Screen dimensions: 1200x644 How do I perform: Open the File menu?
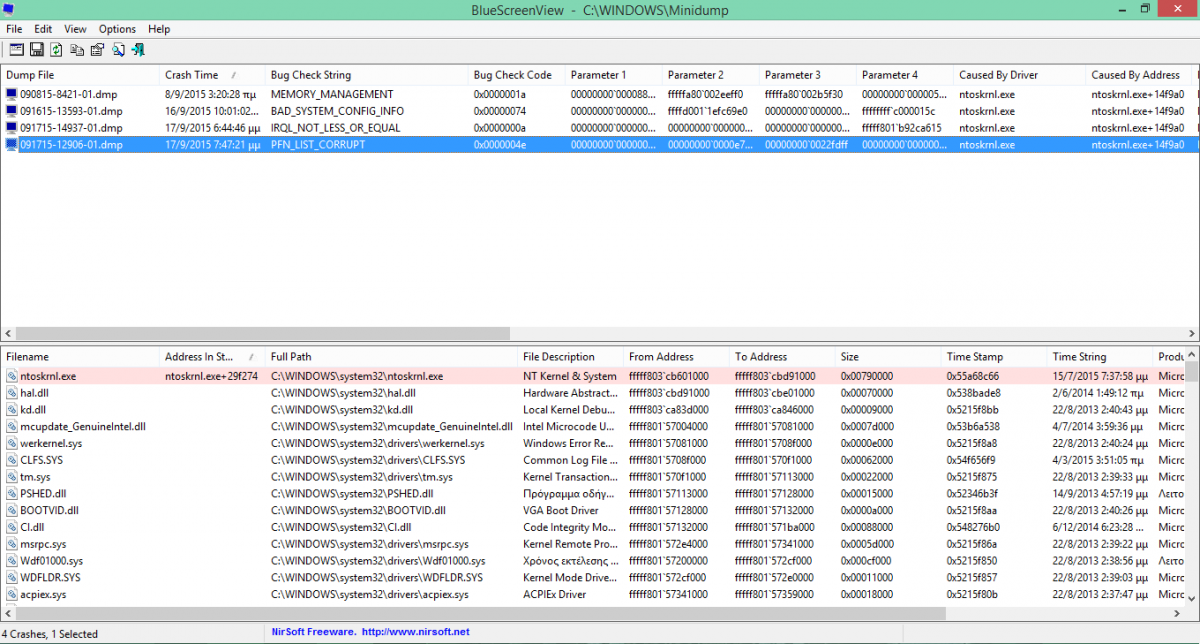tap(14, 29)
